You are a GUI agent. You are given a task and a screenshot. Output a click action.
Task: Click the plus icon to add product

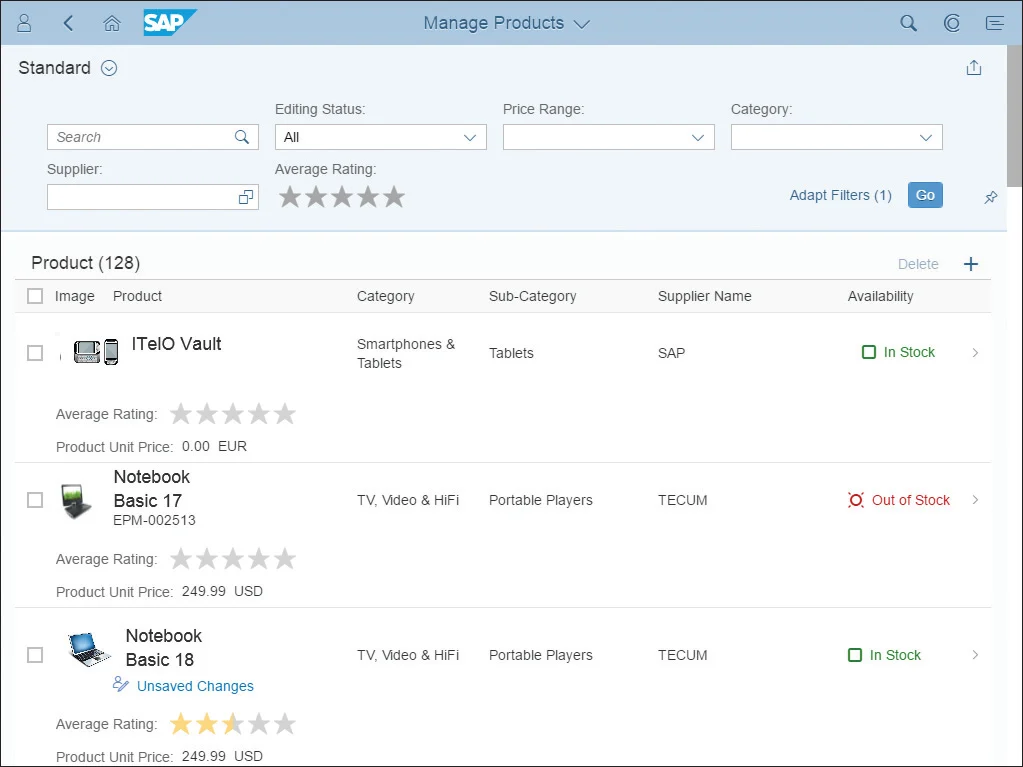click(x=970, y=264)
